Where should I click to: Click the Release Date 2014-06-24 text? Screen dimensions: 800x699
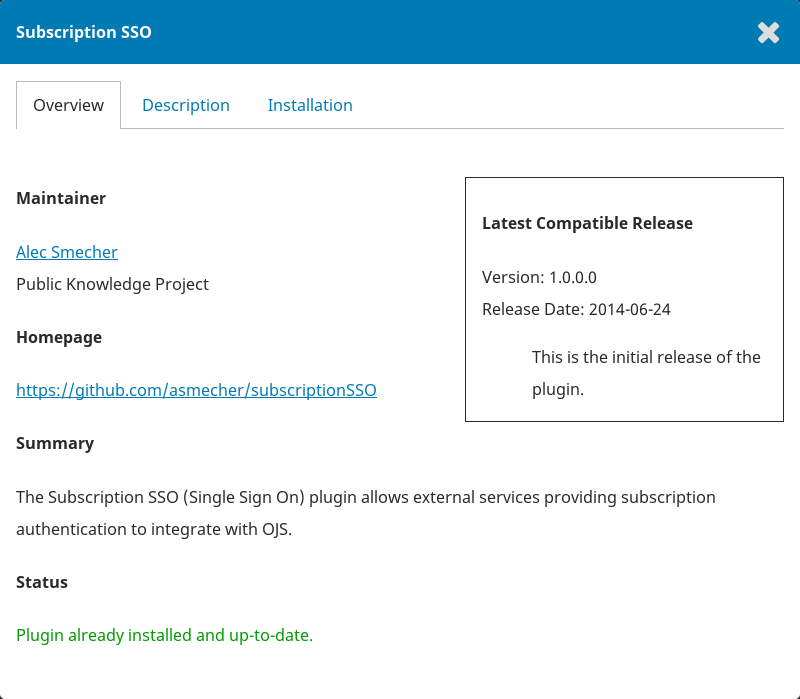pyautogui.click(x=576, y=309)
